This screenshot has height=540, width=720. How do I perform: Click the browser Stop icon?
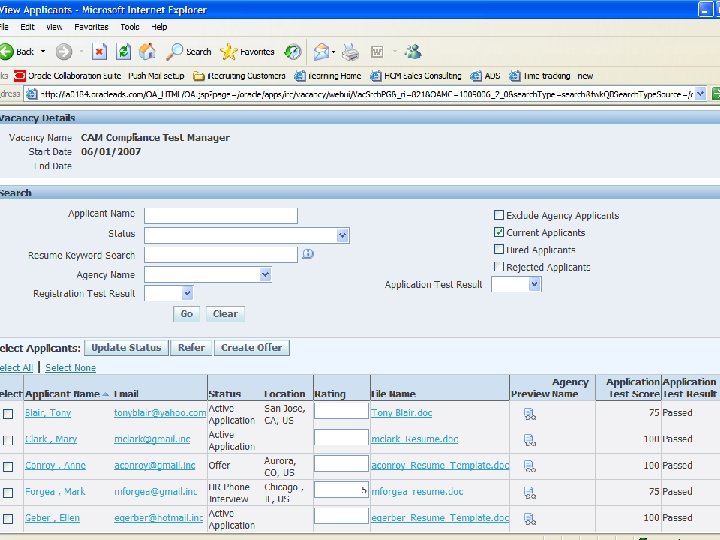coord(99,51)
